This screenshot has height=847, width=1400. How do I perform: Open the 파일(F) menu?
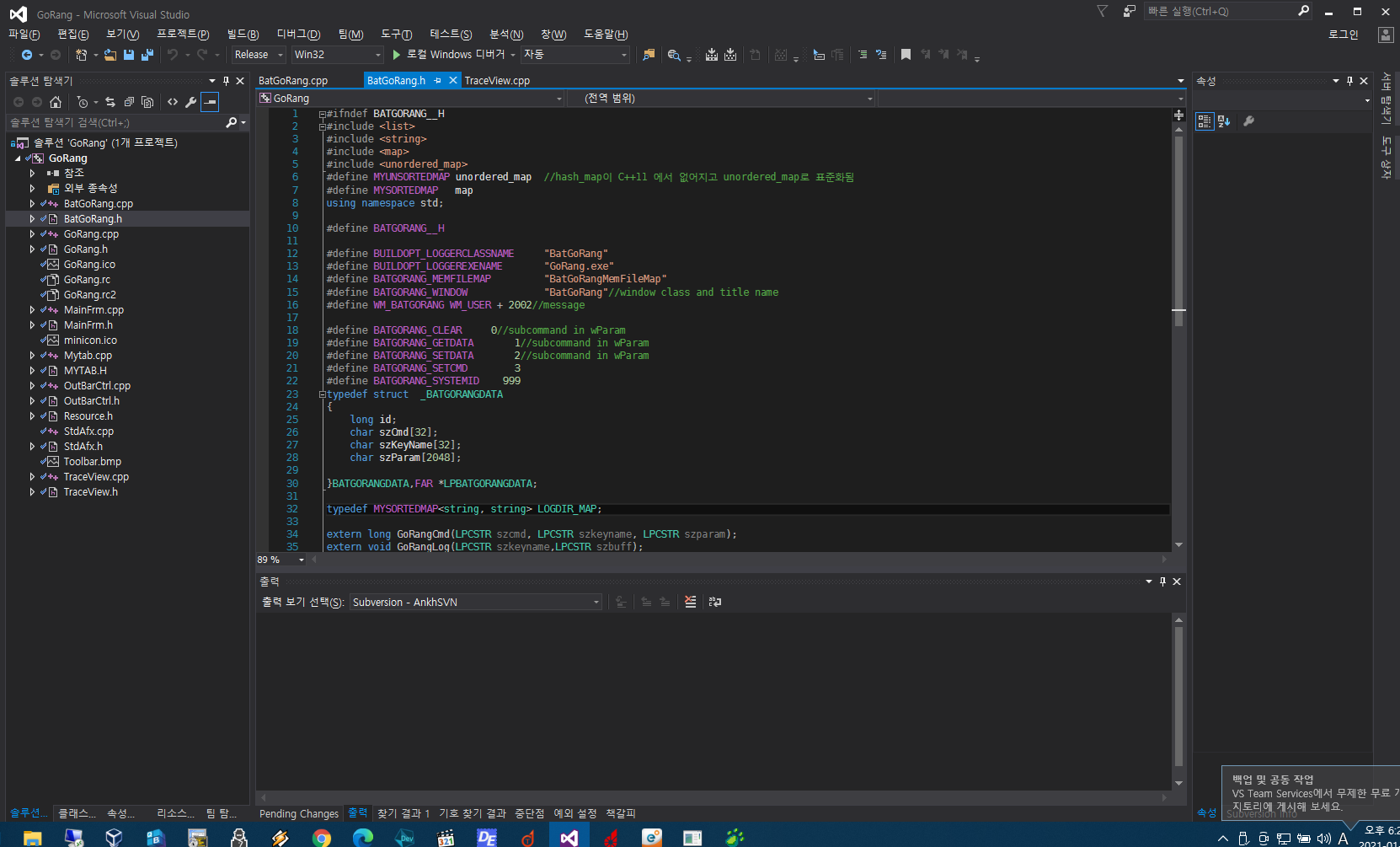[x=24, y=34]
